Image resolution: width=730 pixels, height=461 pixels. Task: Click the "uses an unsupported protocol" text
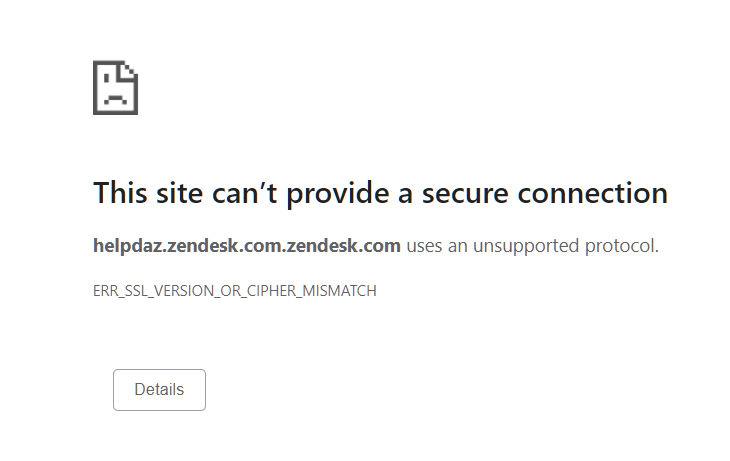[x=532, y=245]
